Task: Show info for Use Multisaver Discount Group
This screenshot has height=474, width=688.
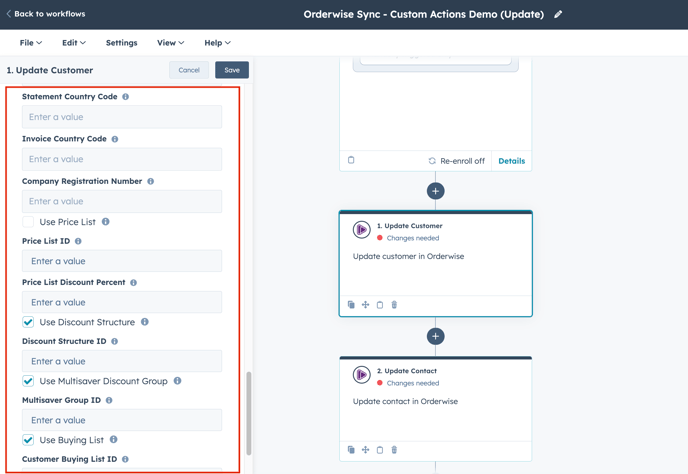Action: coord(177,381)
